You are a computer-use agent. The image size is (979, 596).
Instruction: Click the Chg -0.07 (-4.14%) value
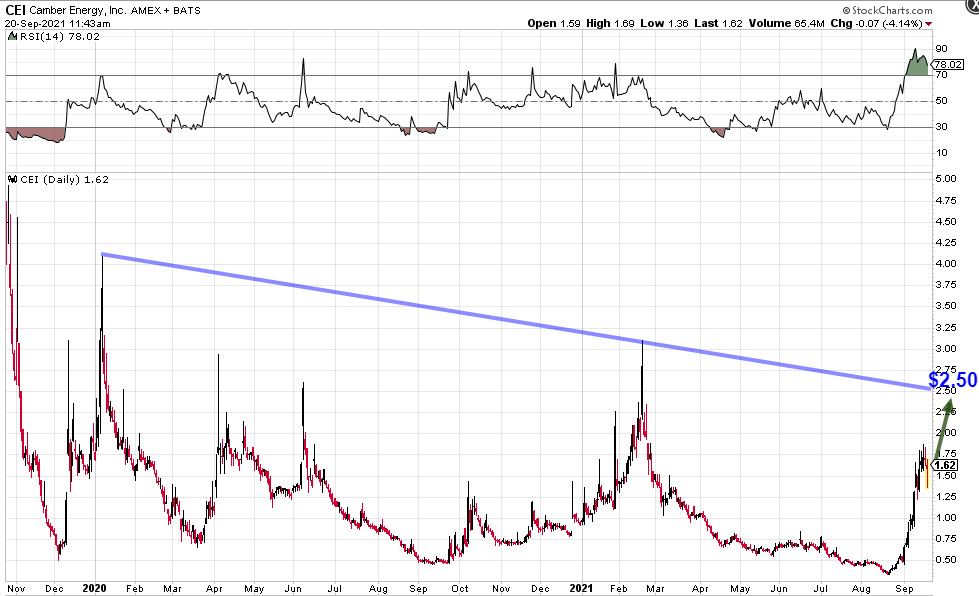coord(876,23)
